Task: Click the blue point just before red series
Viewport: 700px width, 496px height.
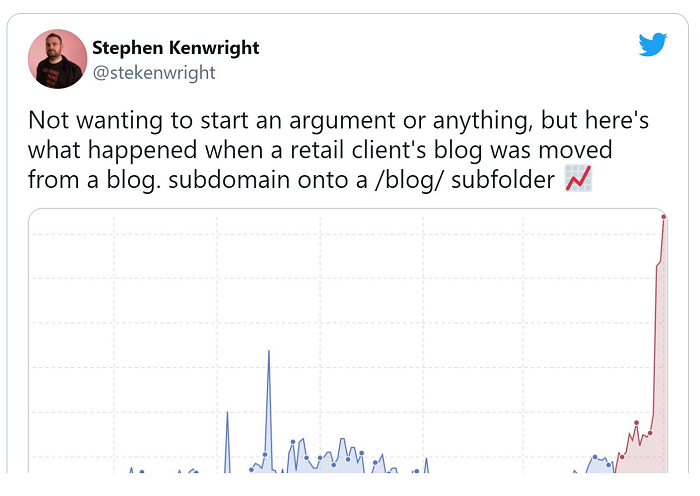Action: (x=608, y=465)
